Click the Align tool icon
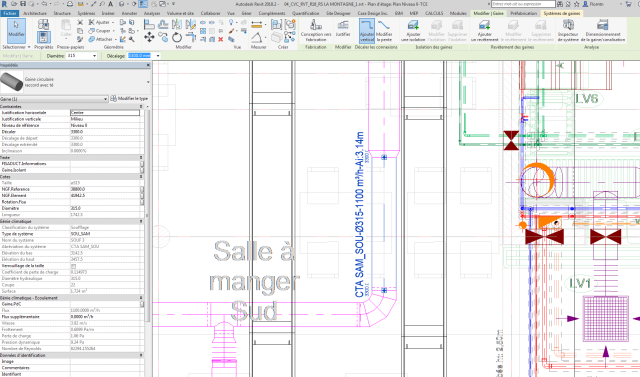This screenshot has height=377, width=640. pos(149,24)
